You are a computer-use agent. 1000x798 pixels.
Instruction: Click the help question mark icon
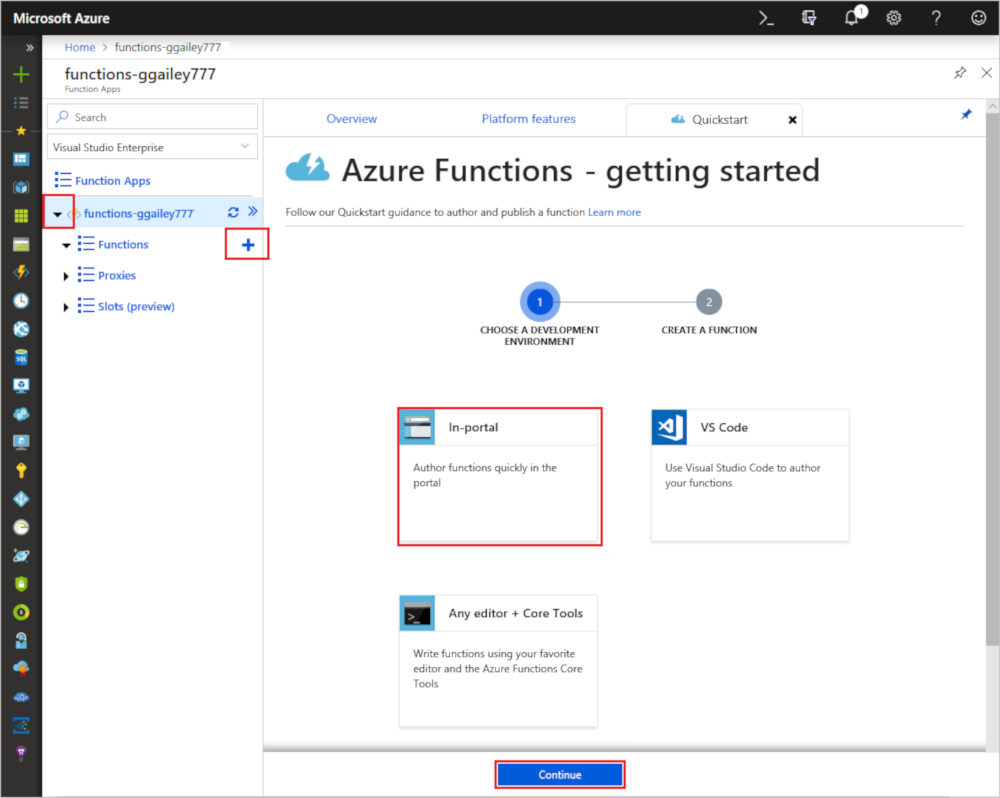(936, 18)
